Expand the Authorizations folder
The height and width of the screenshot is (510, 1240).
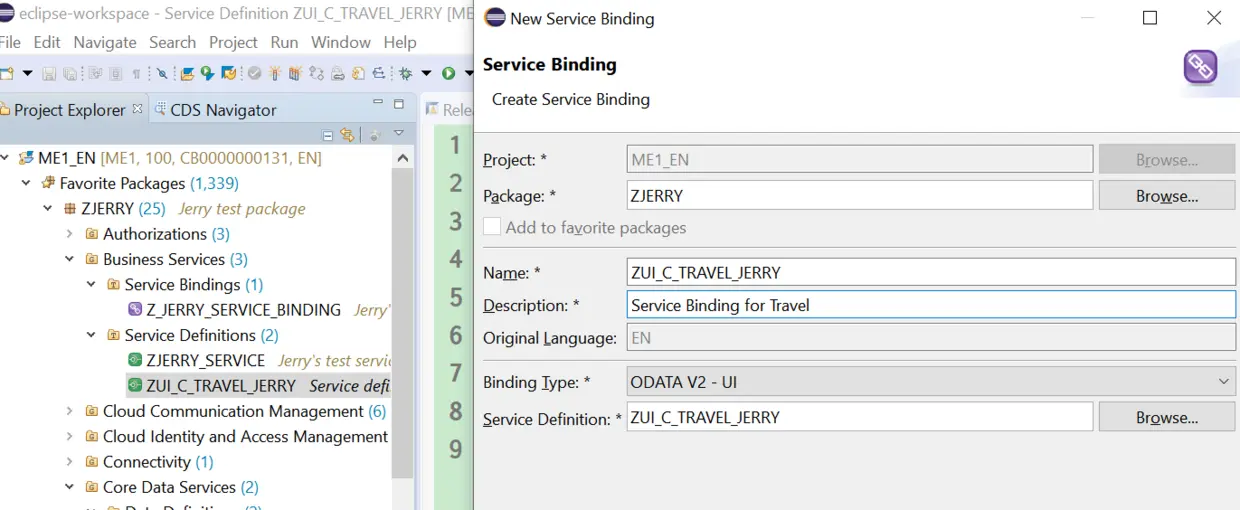pos(69,234)
